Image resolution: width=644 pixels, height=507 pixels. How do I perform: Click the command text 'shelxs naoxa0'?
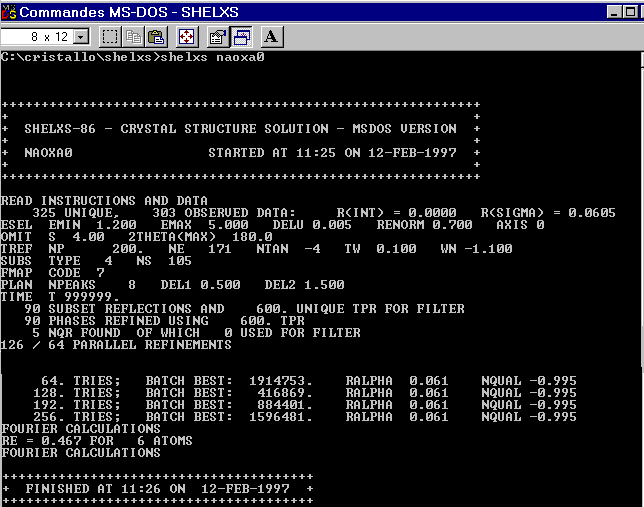(212, 57)
